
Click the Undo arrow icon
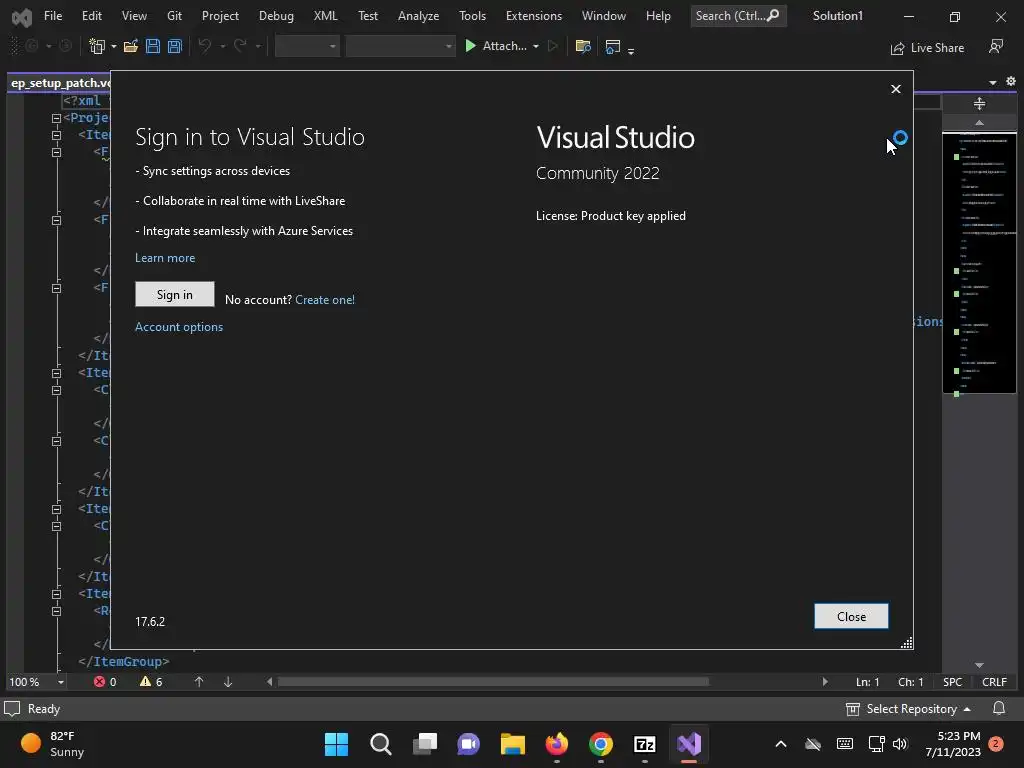(x=205, y=46)
